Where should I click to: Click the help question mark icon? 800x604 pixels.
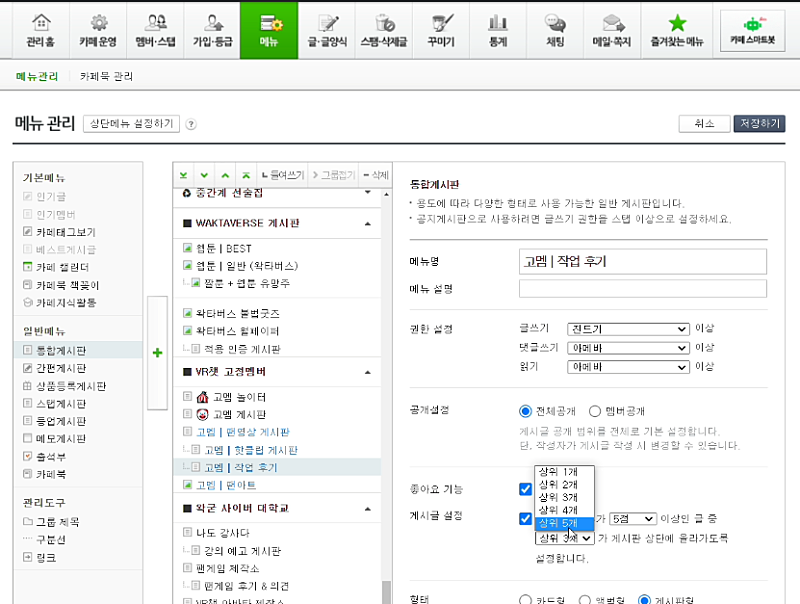[x=191, y=124]
